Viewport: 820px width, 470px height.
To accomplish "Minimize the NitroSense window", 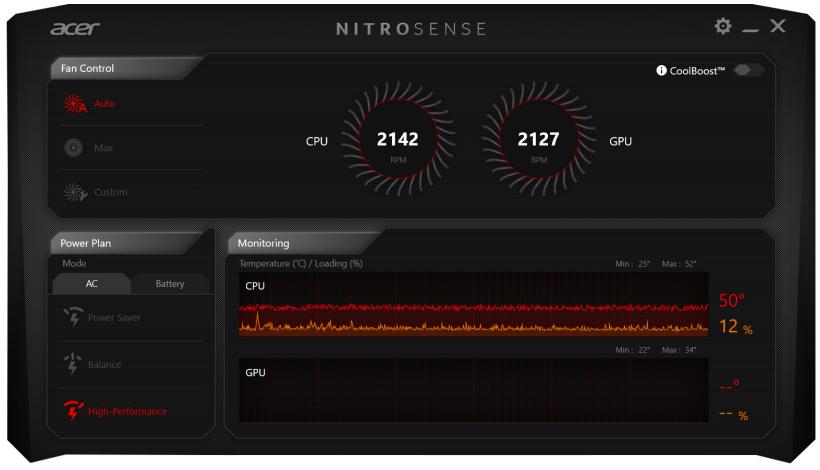I will click(750, 30).
